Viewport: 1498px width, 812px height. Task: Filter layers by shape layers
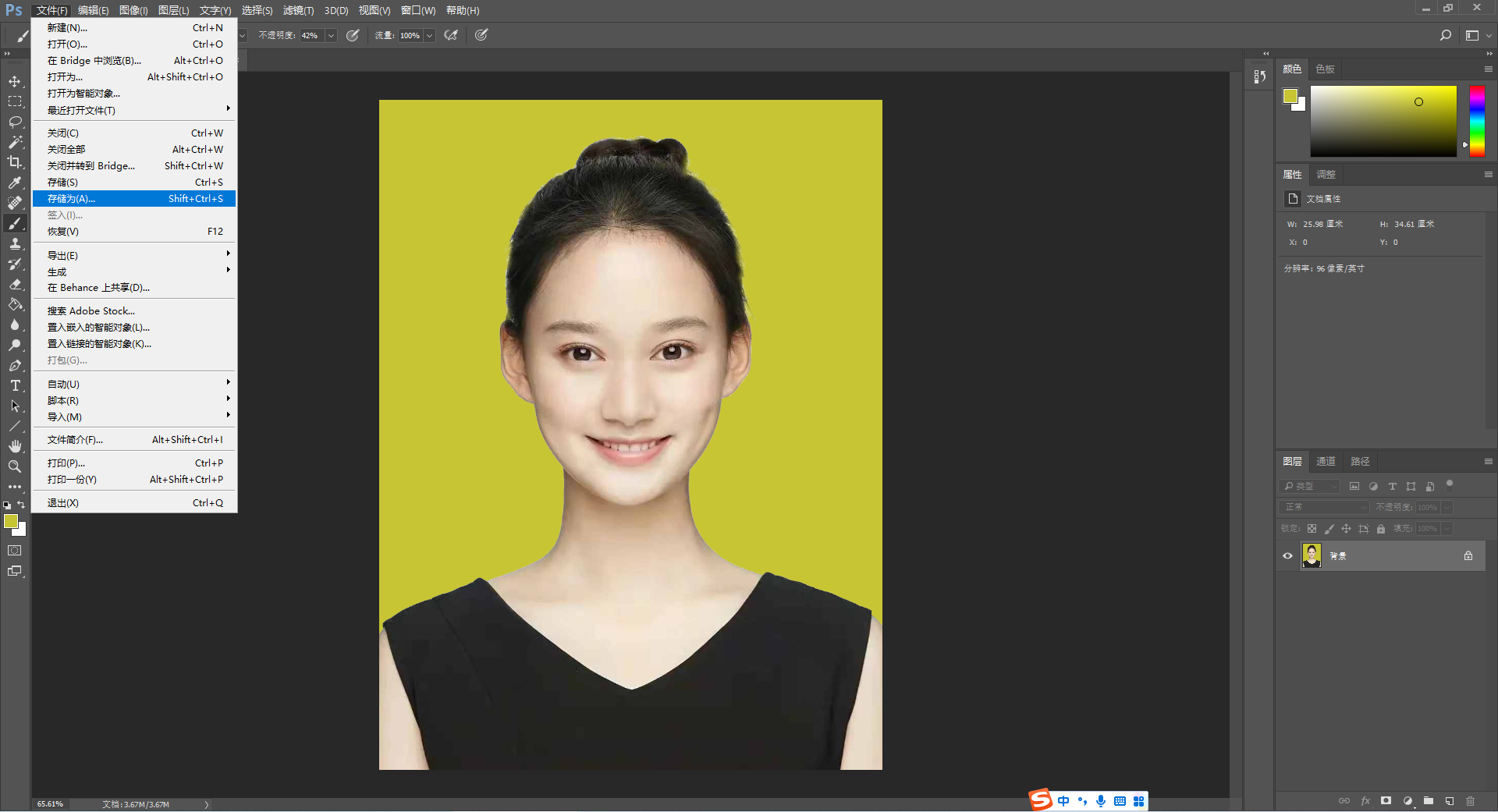coord(1411,486)
